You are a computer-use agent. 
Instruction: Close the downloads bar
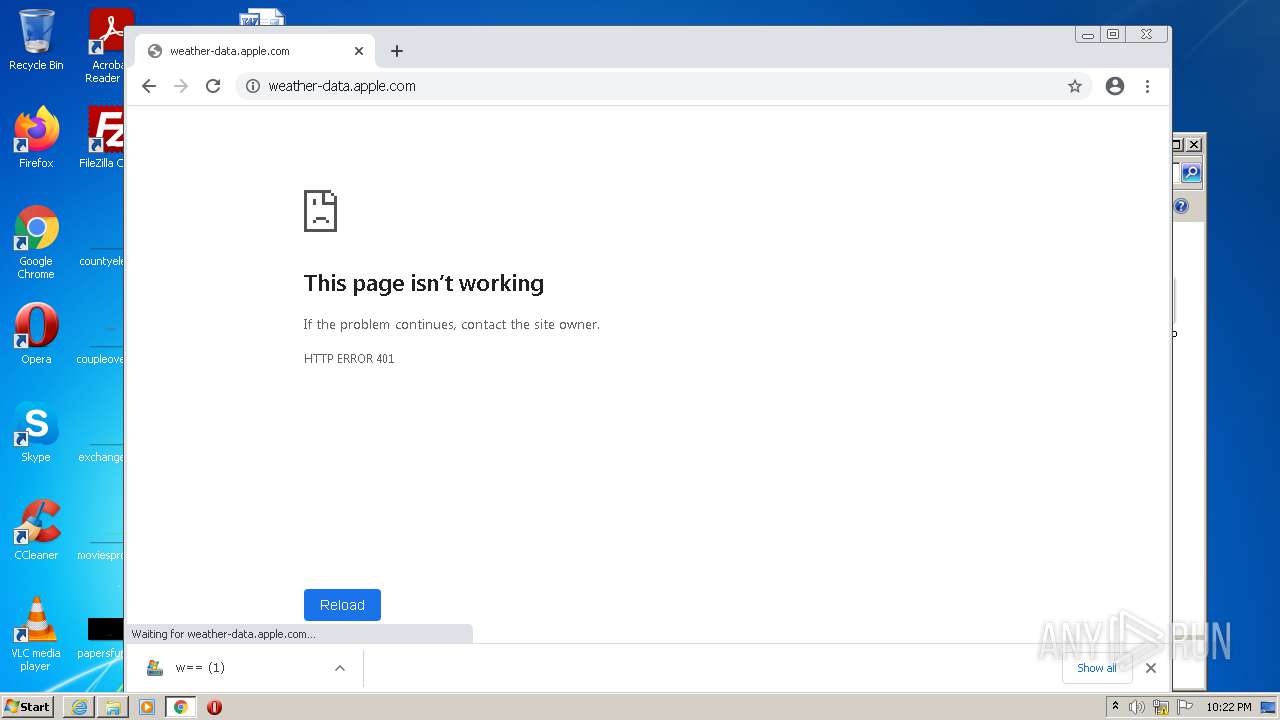1151,668
